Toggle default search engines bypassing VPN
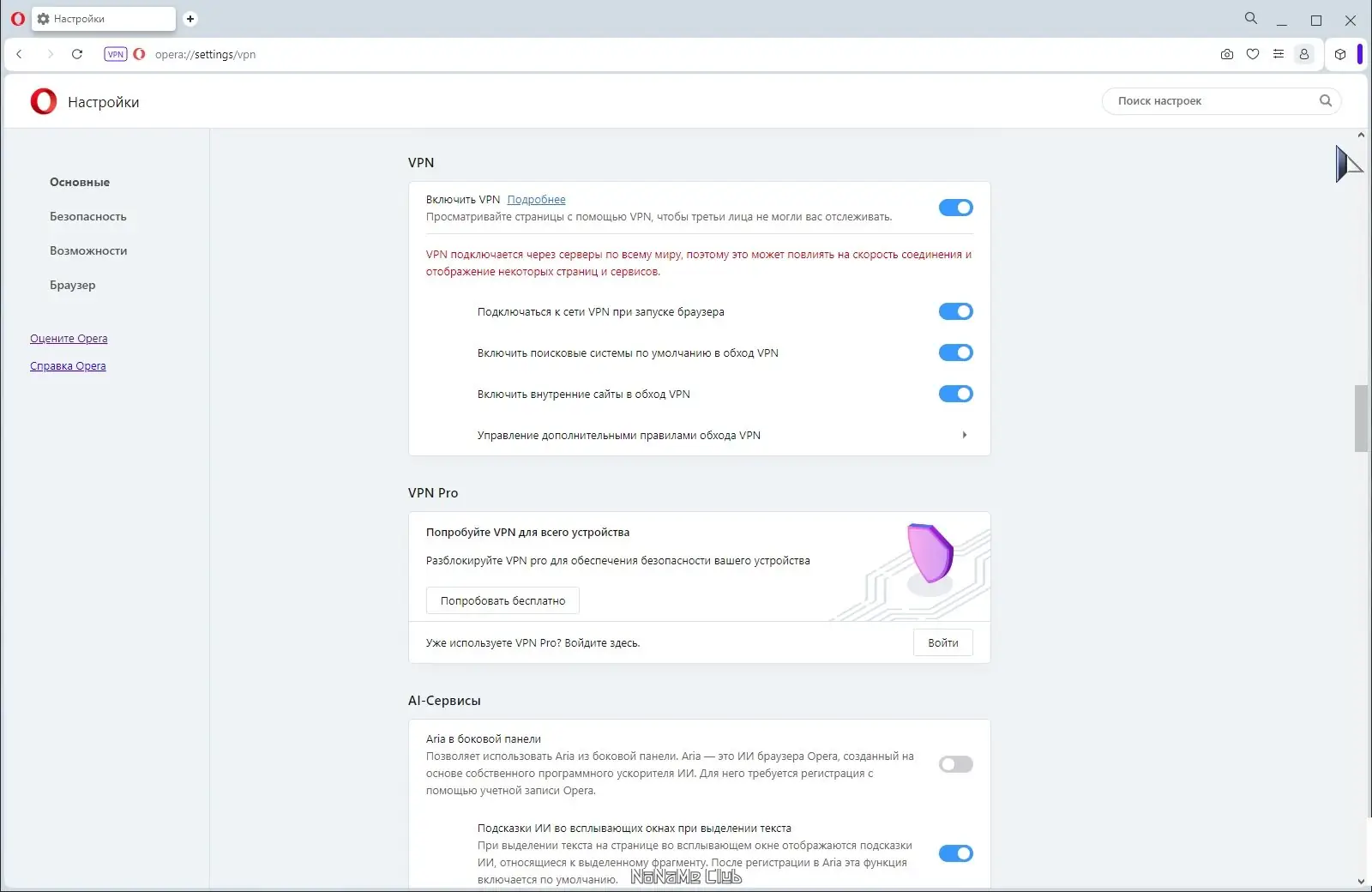Screen dimensions: 1372x892 coord(956,353)
